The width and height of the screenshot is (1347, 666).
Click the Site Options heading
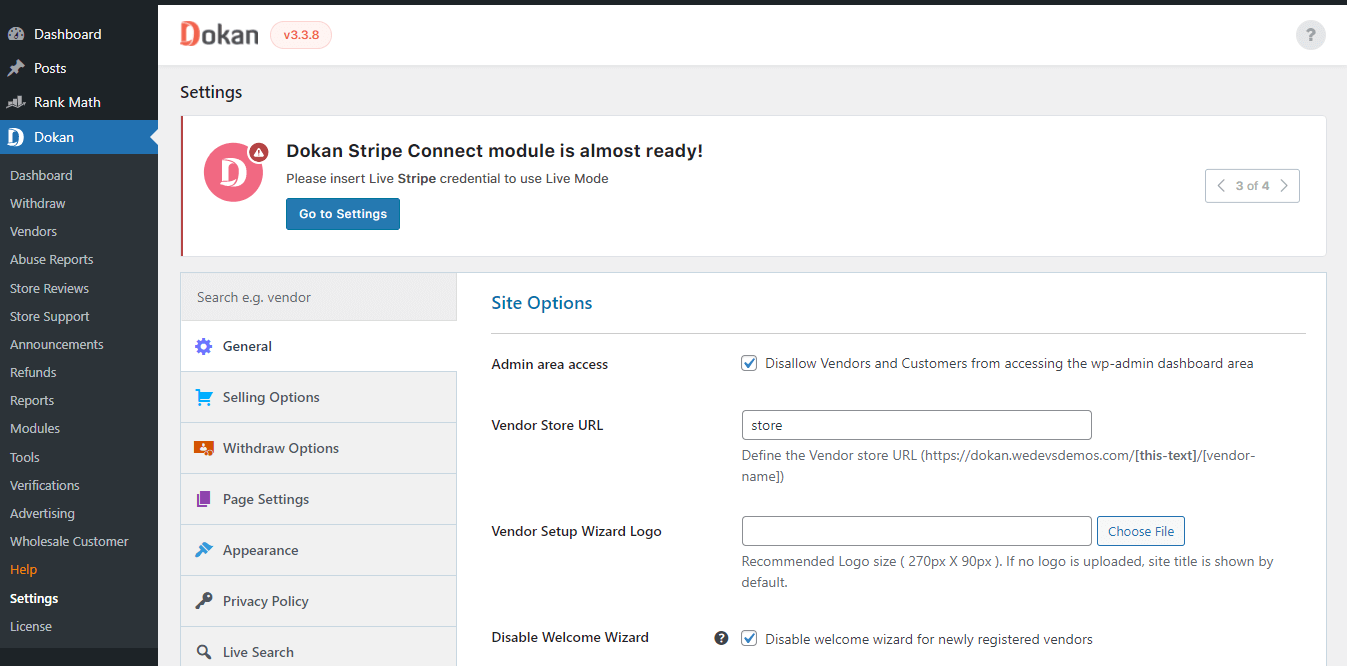click(542, 303)
